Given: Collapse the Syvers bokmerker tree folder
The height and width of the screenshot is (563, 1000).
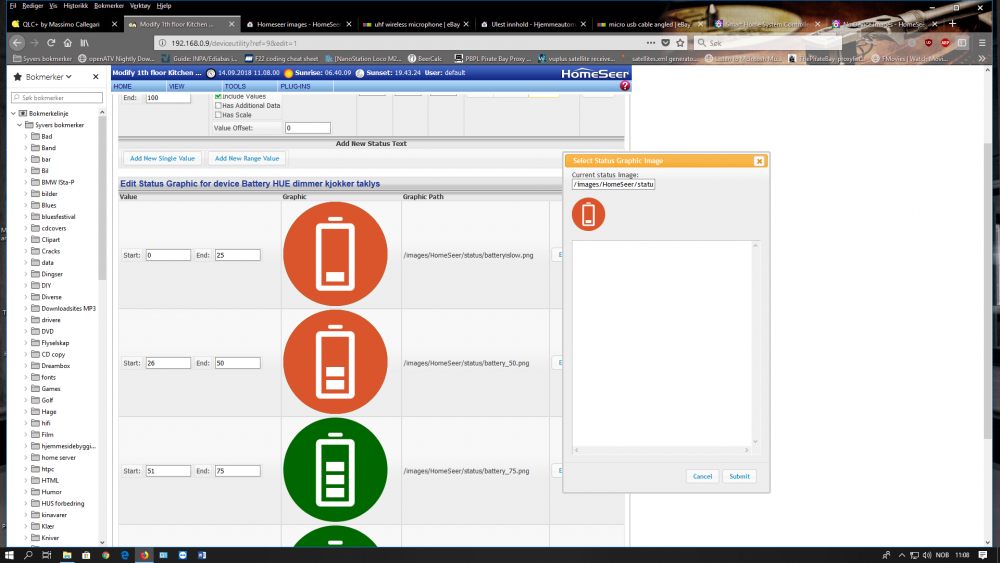Looking at the screenshot, I should click(x=18, y=125).
